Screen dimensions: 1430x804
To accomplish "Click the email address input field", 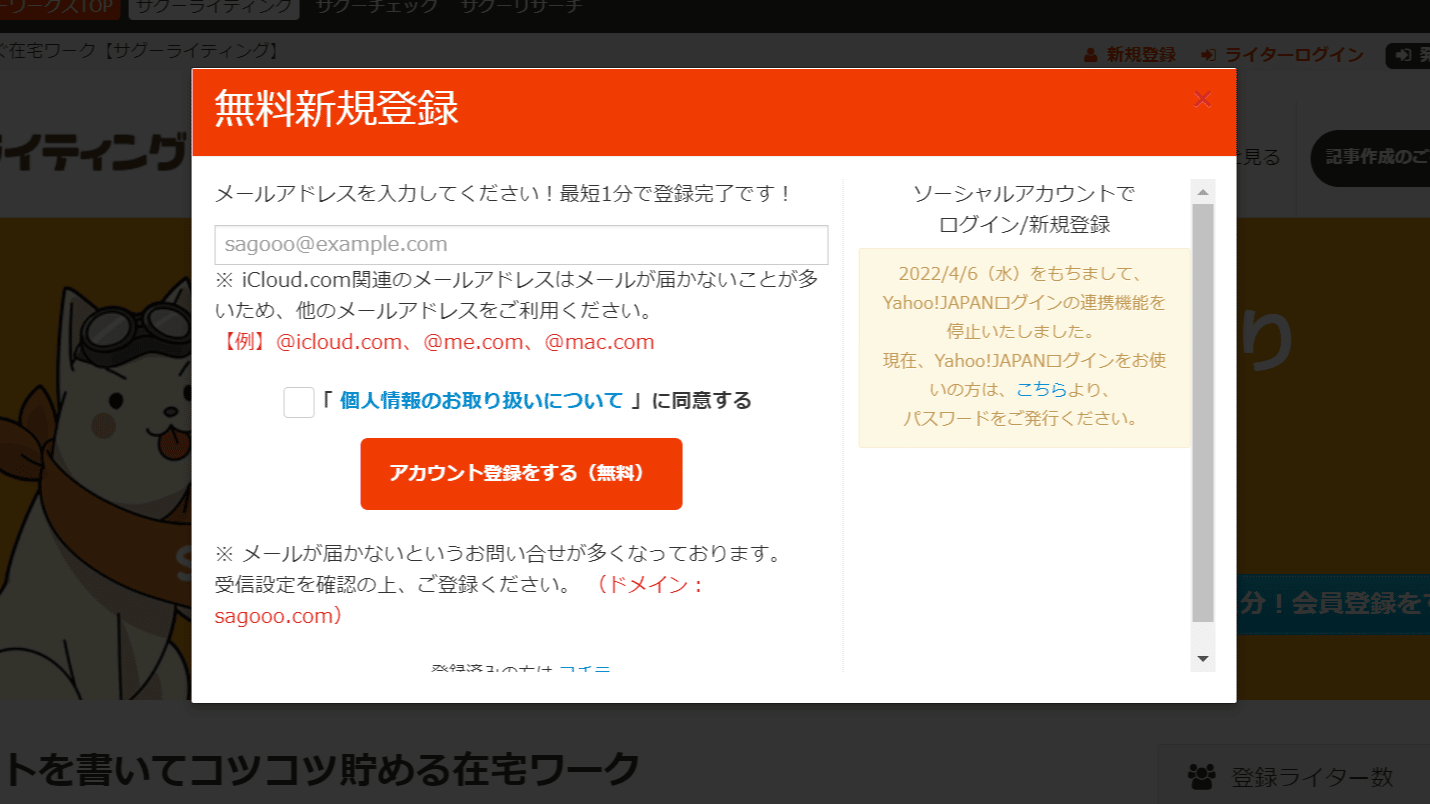I will (x=521, y=245).
